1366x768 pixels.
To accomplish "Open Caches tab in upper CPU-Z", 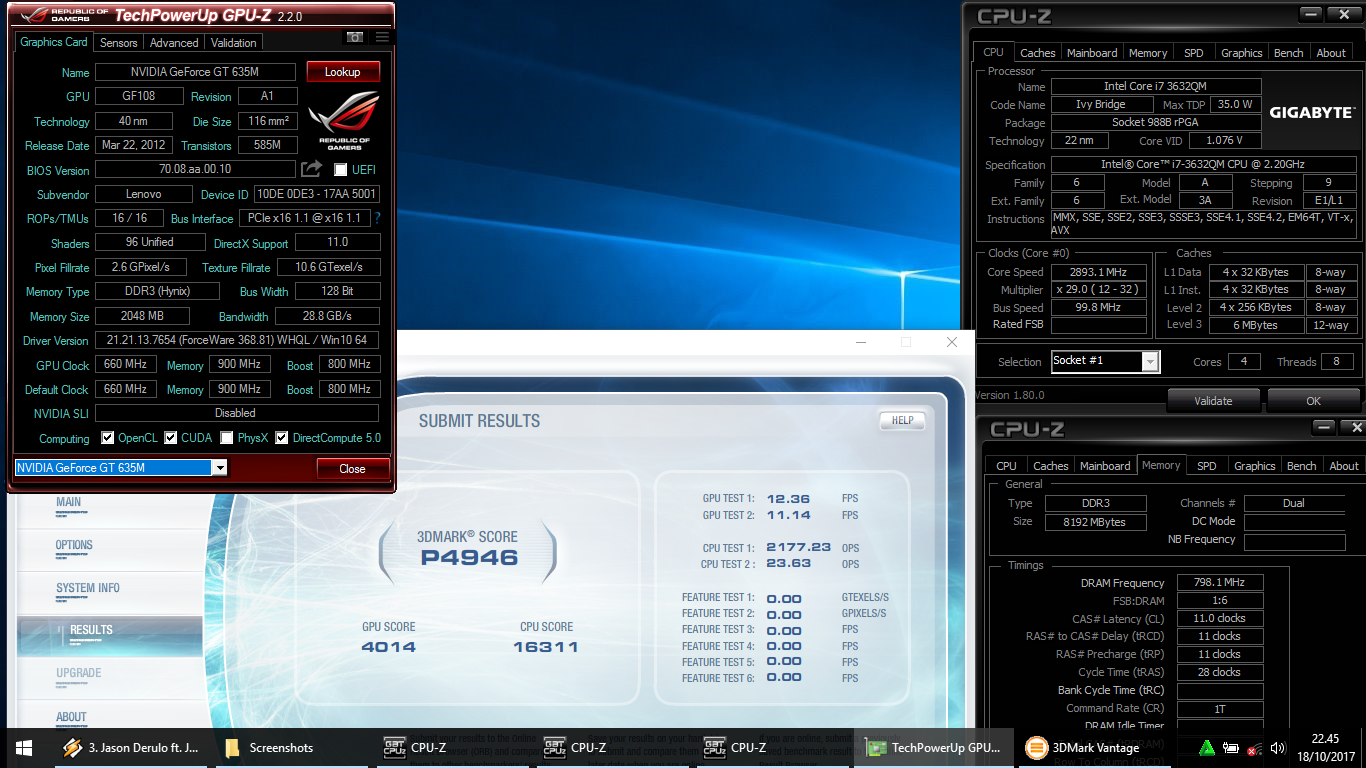I will click(x=1037, y=53).
